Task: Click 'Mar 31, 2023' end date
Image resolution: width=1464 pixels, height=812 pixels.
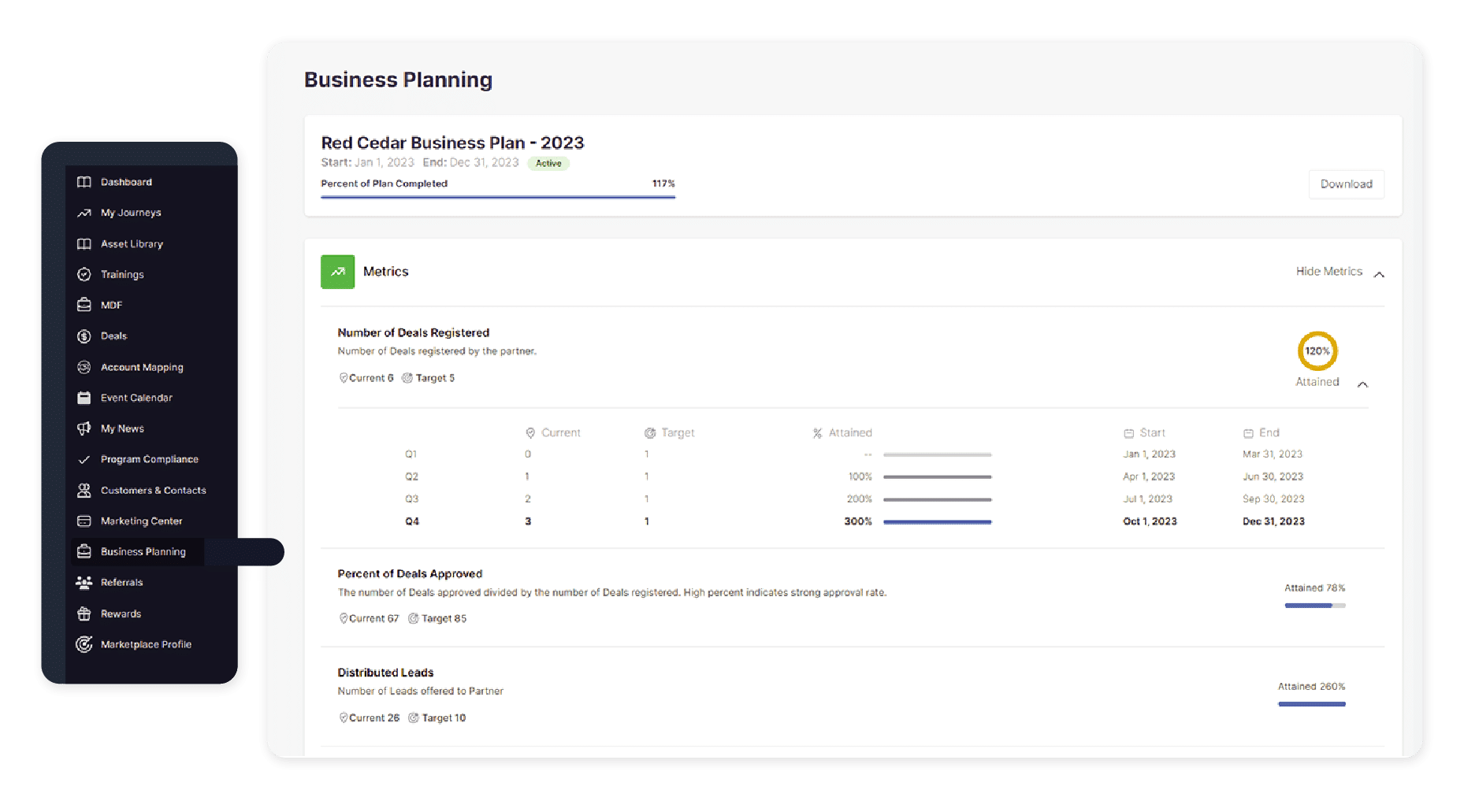Action: tap(1273, 454)
